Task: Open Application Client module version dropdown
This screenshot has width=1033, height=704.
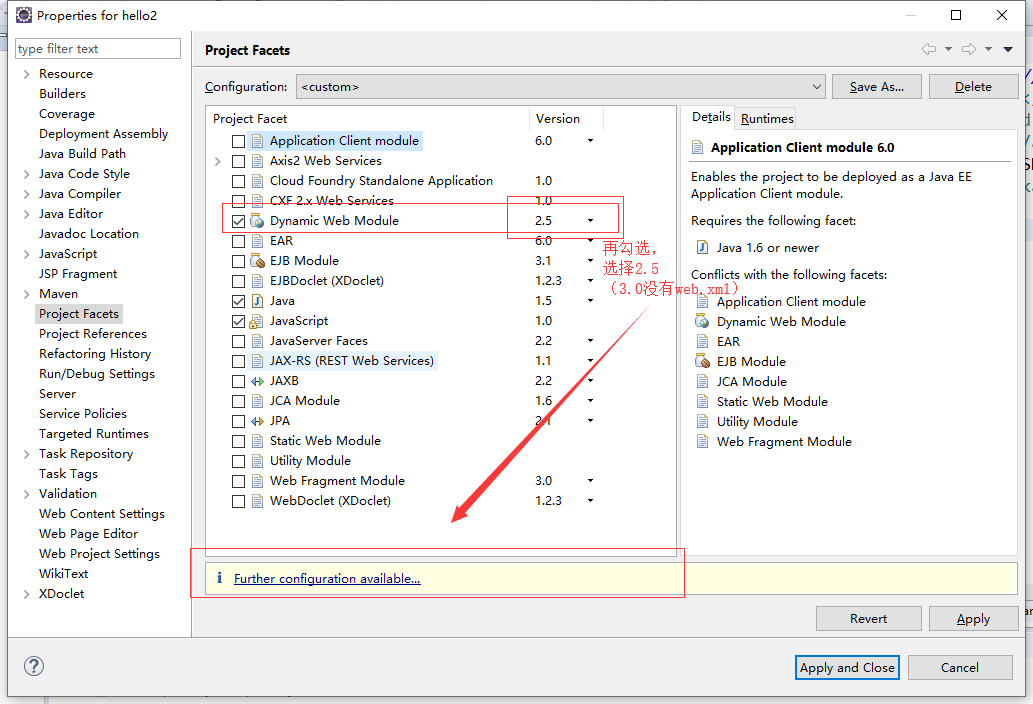Action: [x=590, y=140]
